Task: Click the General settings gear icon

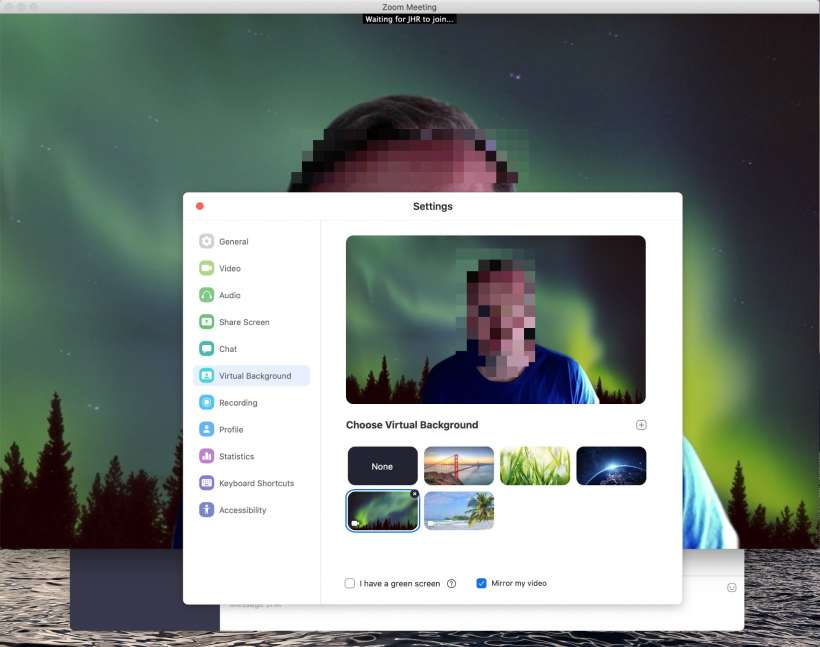Action: click(207, 241)
